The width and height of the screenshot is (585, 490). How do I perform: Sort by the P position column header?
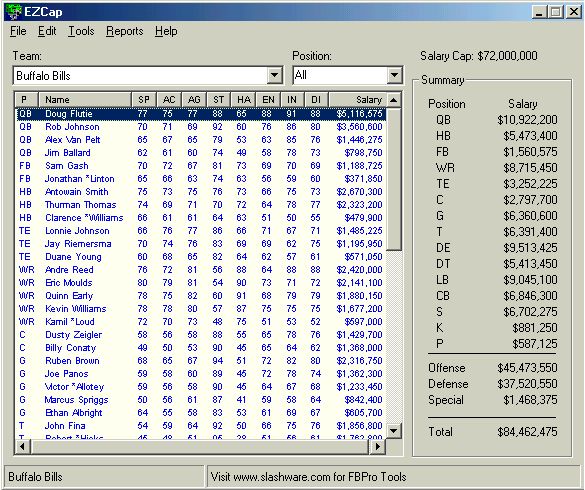tap(27, 99)
